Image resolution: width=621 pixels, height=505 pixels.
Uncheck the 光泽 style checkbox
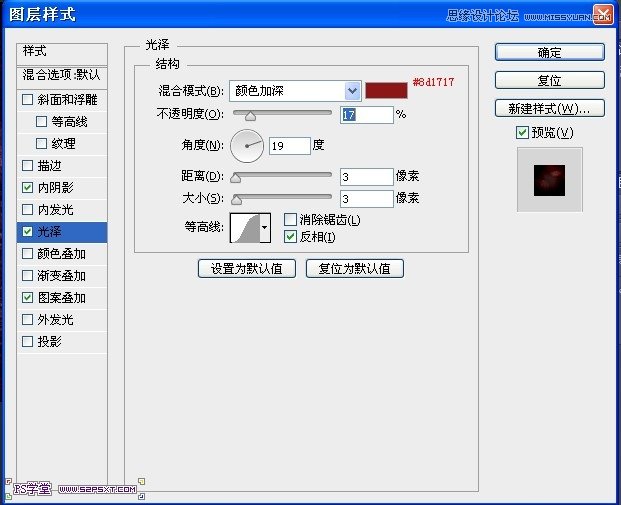pyautogui.click(x=27, y=232)
